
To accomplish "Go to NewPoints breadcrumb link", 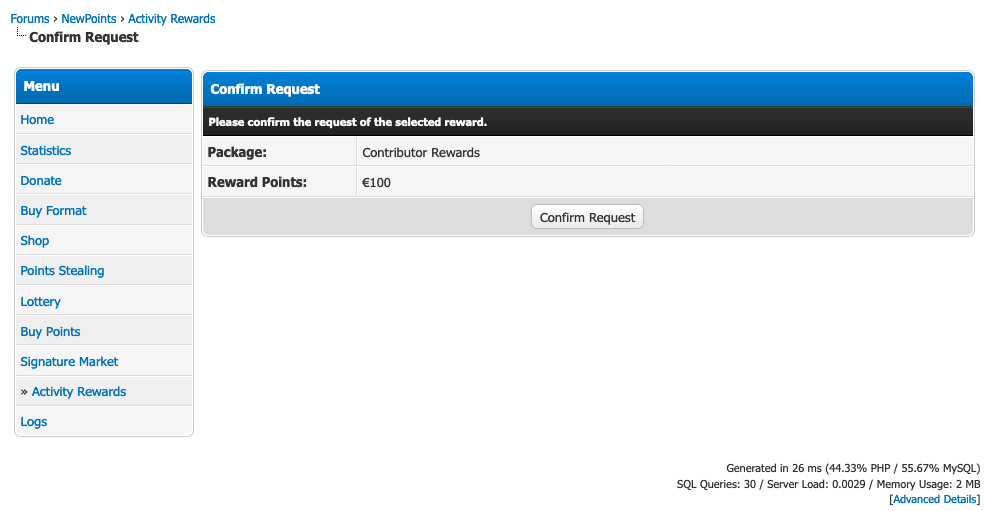I will 89,19.
